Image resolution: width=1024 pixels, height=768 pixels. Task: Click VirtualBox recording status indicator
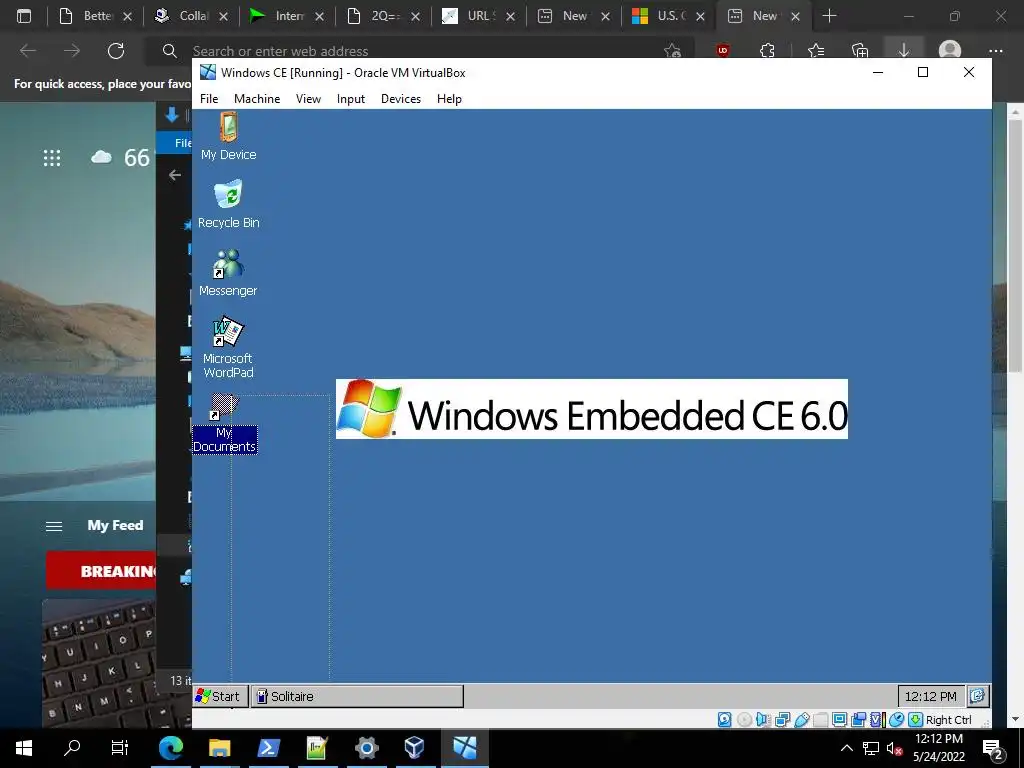(858, 720)
